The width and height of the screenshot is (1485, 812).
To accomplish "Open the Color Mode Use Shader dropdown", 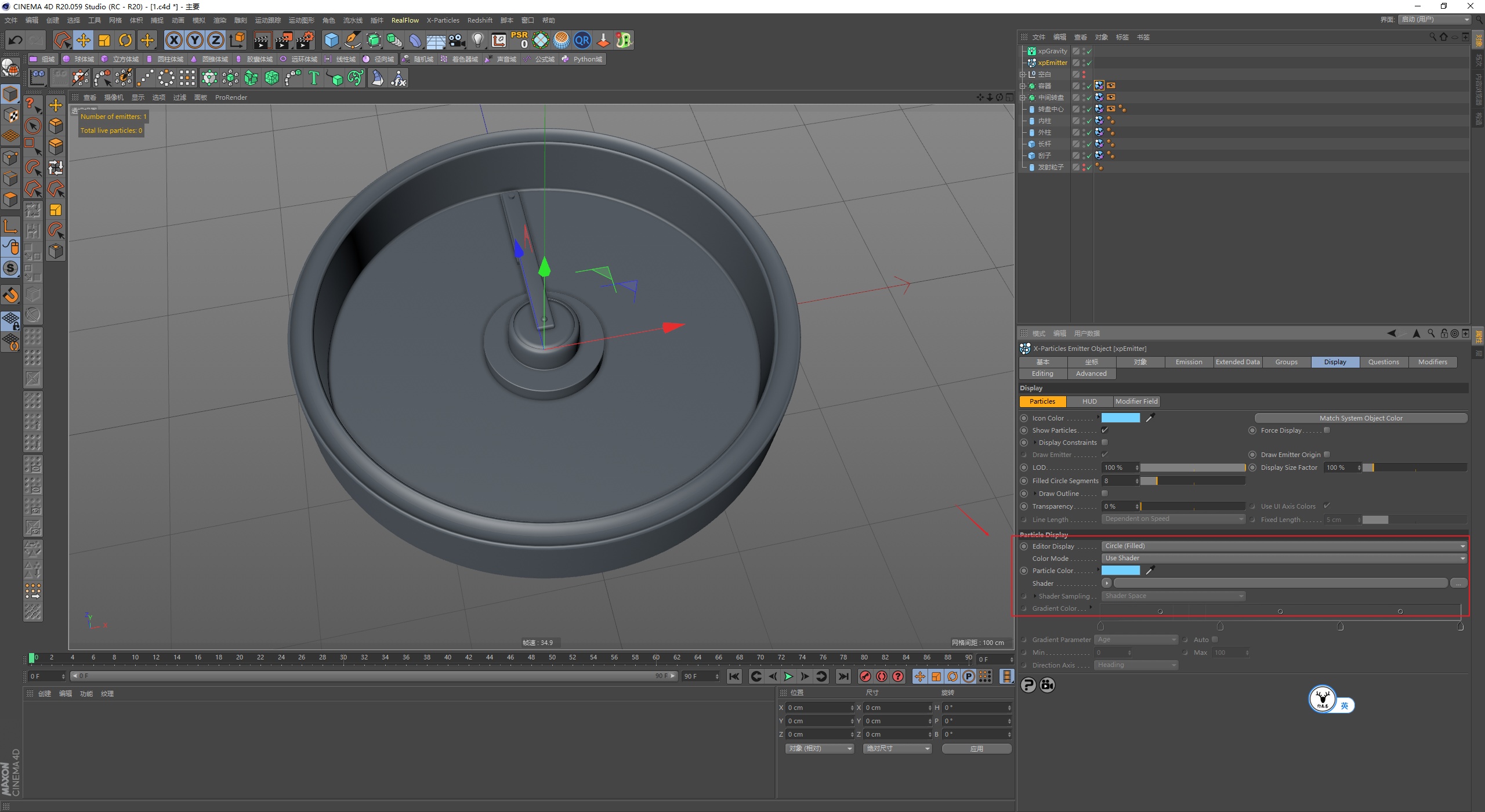I will (x=1283, y=558).
